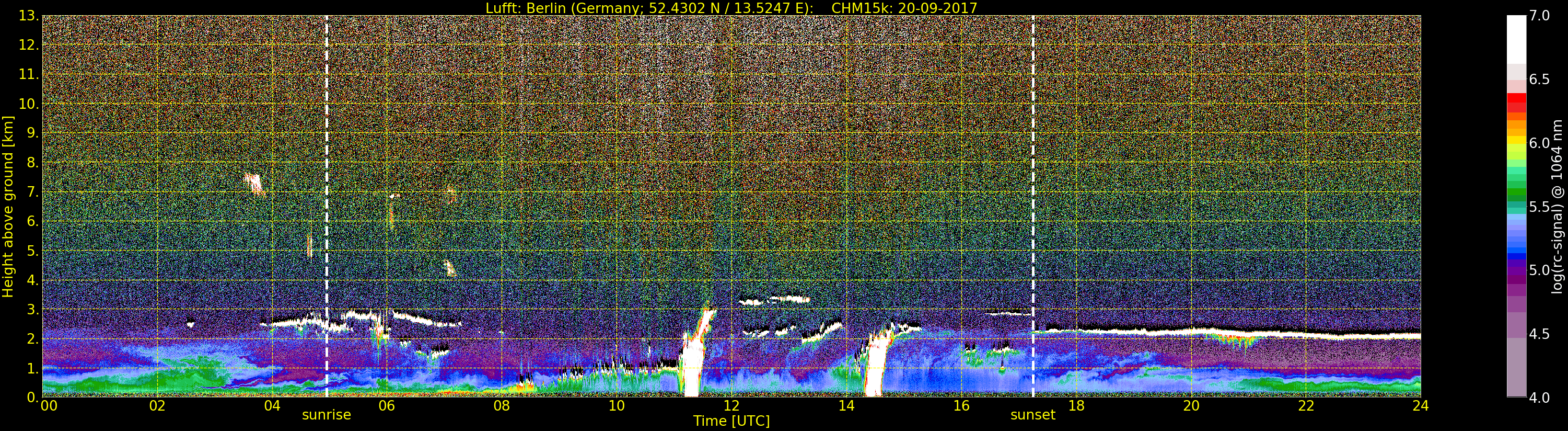Click the height axis tick '12.'

point(29,45)
